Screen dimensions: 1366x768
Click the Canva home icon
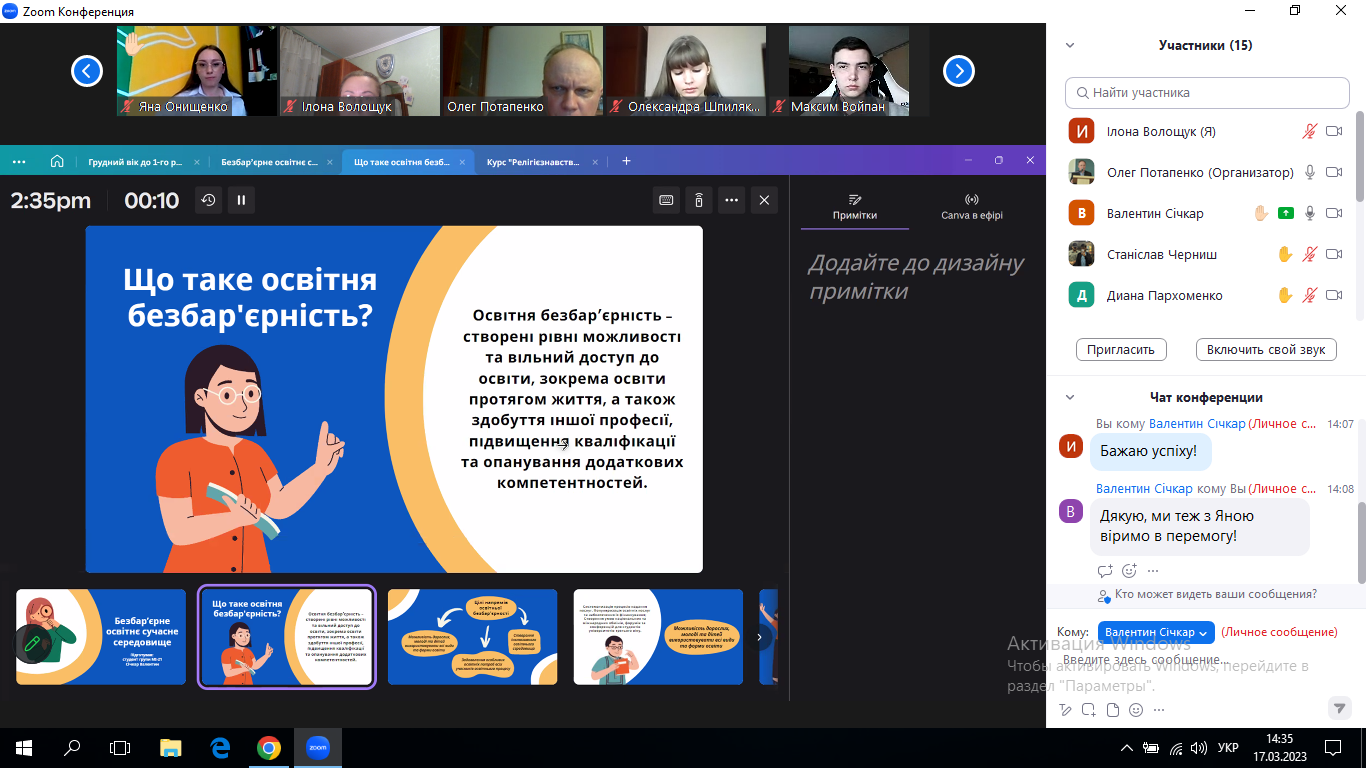(57, 161)
